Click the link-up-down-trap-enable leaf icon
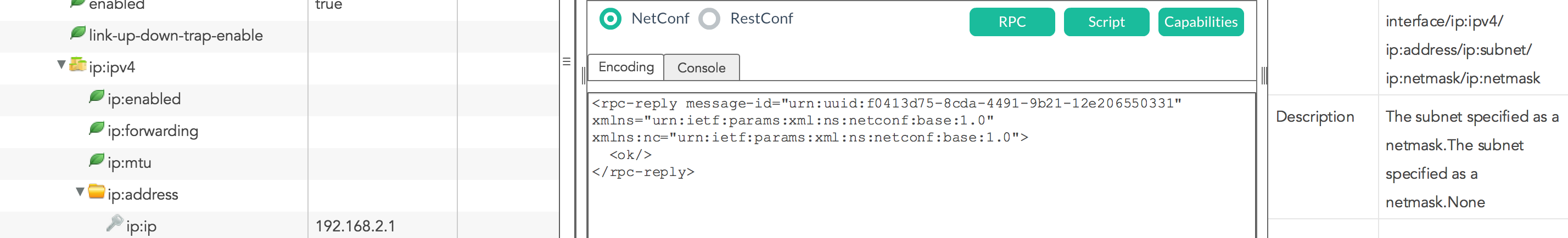Viewport: 1568px width, 238px height. 78,33
